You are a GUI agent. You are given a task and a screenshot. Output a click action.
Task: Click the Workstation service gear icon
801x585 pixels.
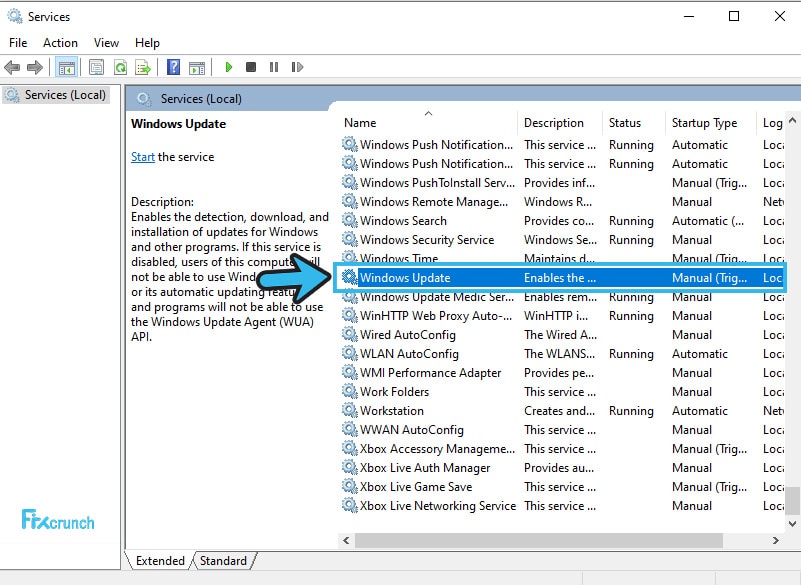349,410
